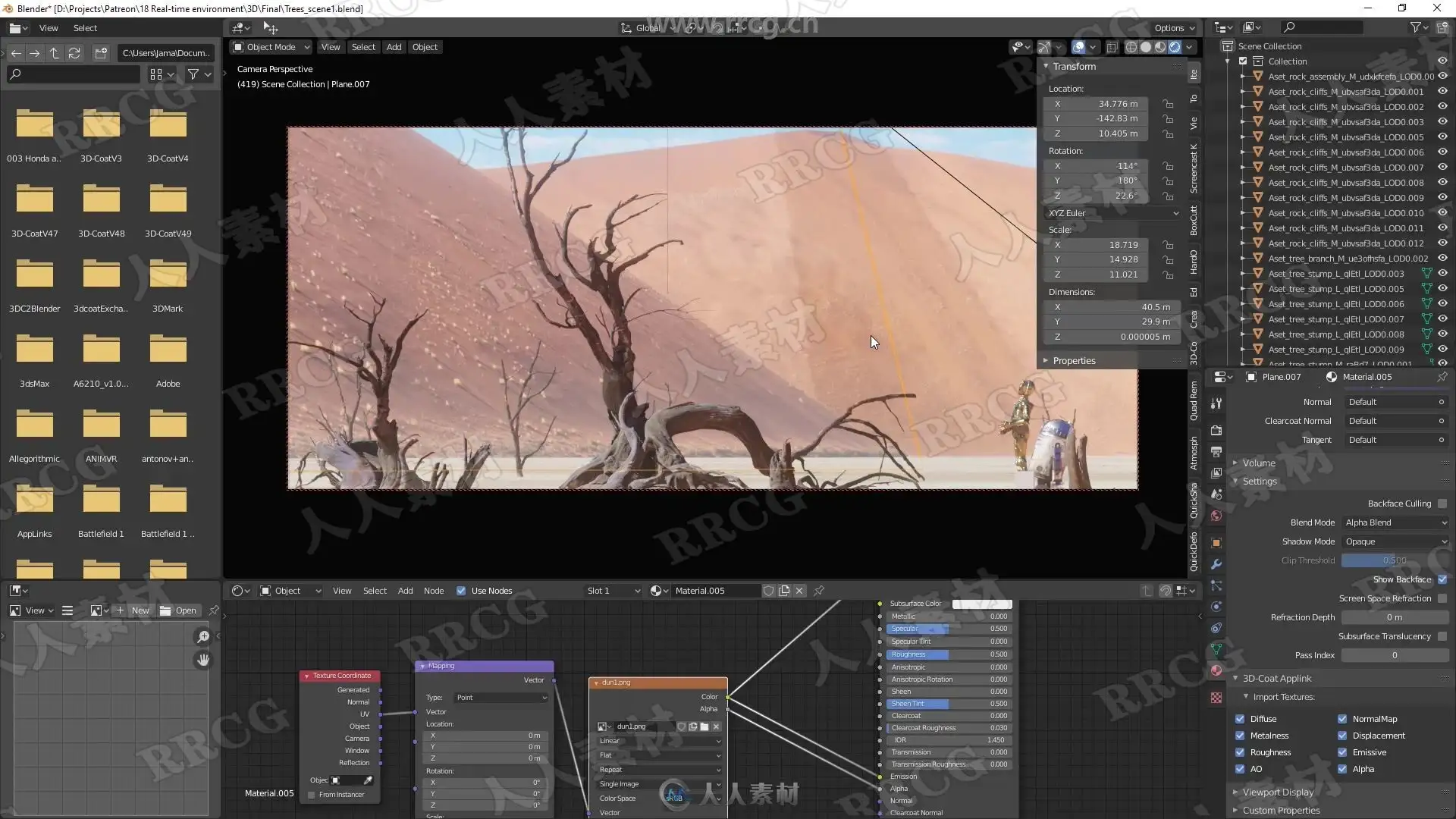This screenshot has height=819, width=1456.
Task: Click the new collection icon in outliner
Action: point(1442,27)
